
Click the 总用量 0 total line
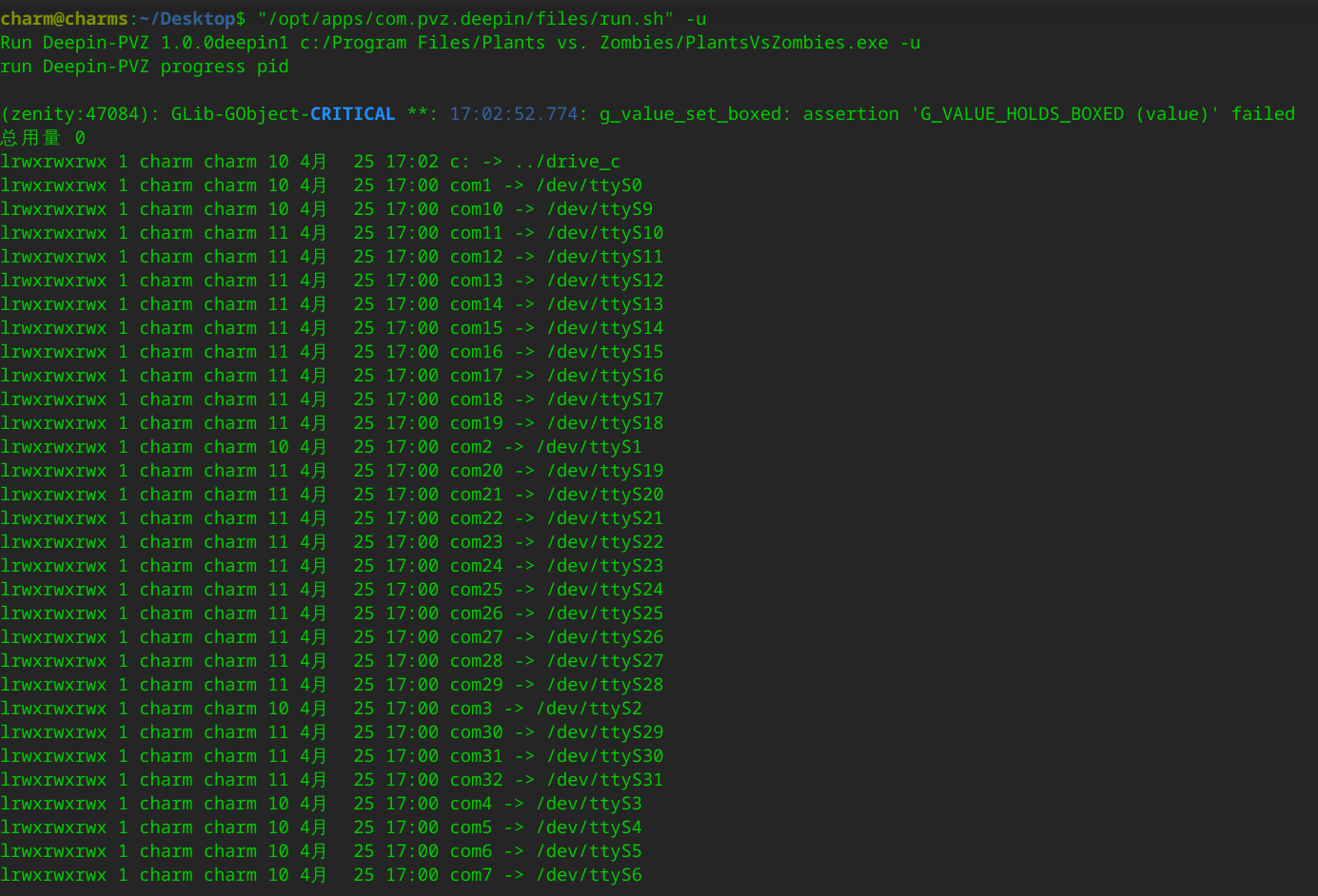click(43, 138)
